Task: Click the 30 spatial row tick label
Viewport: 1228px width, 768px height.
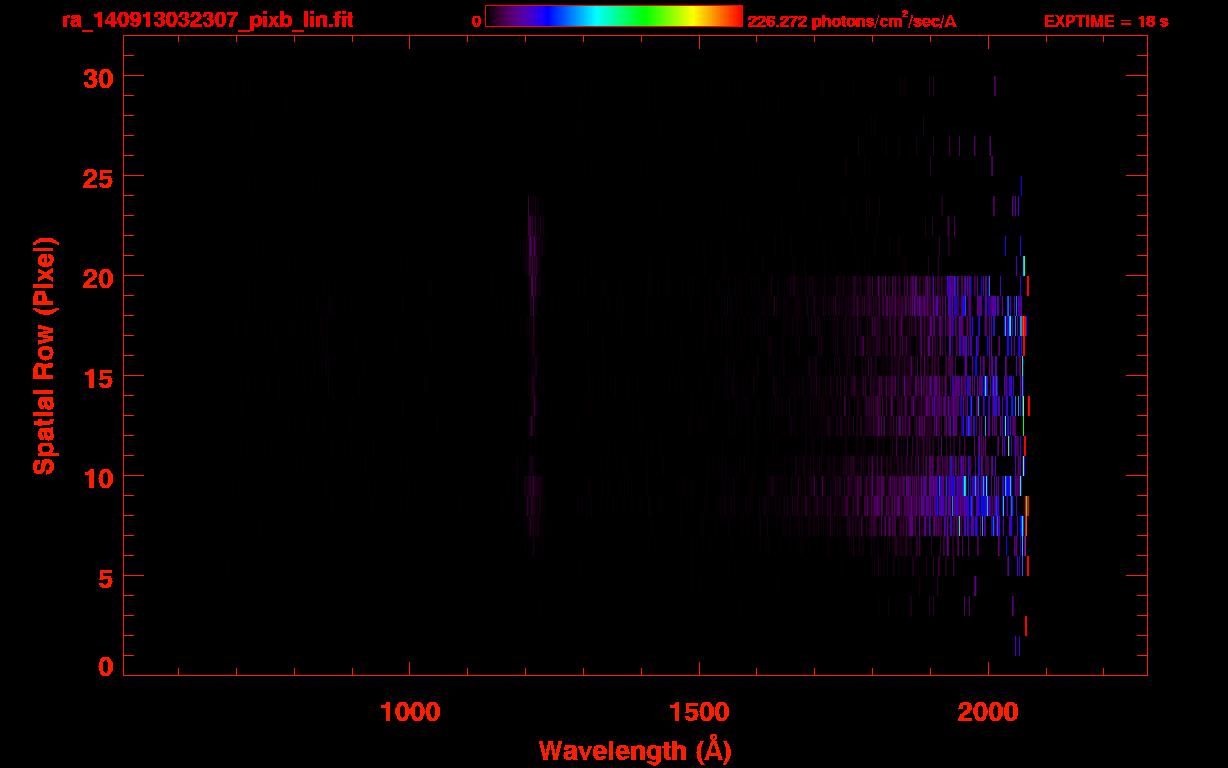Action: click(97, 77)
